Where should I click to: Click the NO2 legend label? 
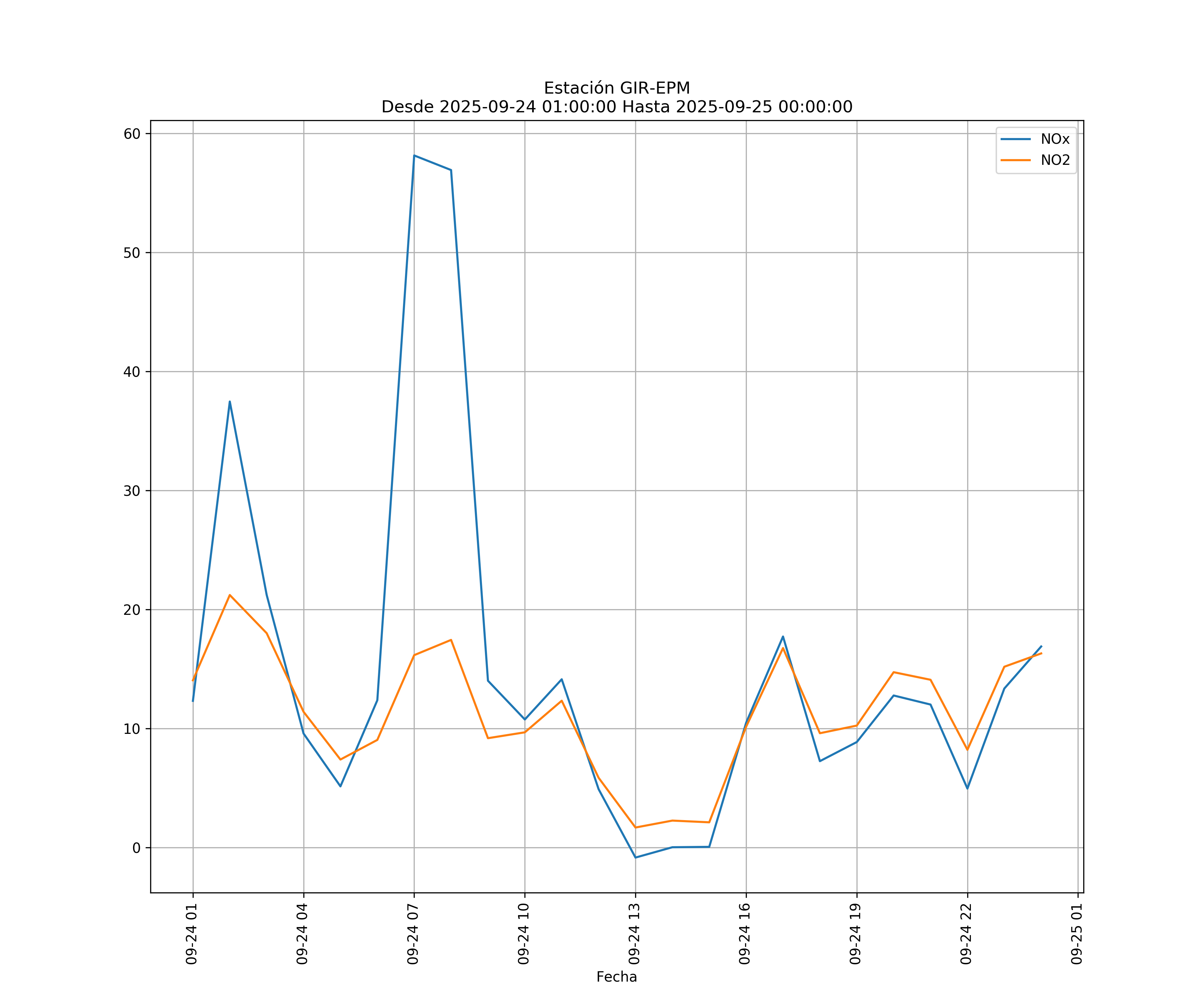coord(1055,160)
